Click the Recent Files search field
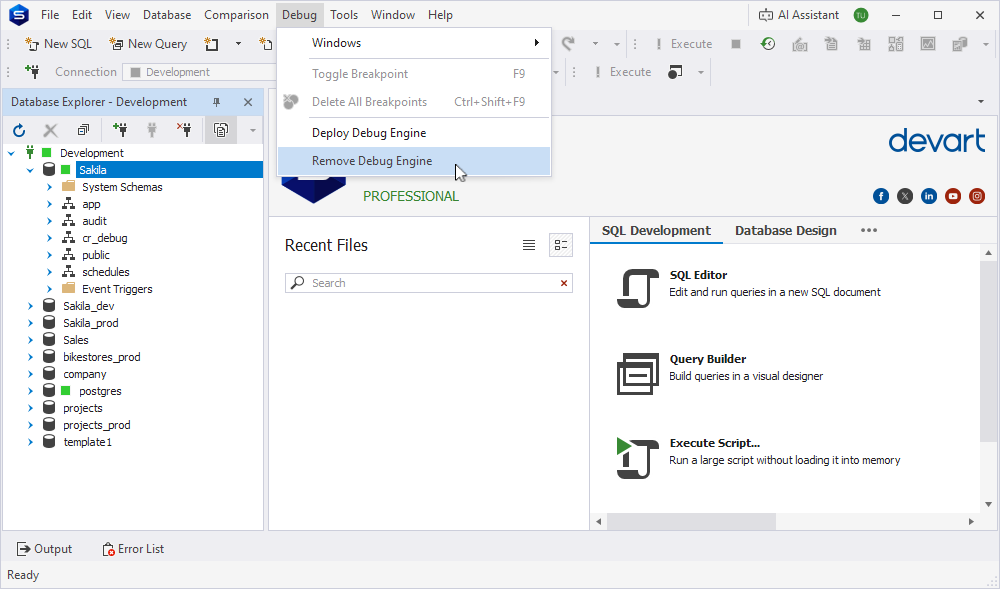This screenshot has height=589, width=1000. point(429,283)
